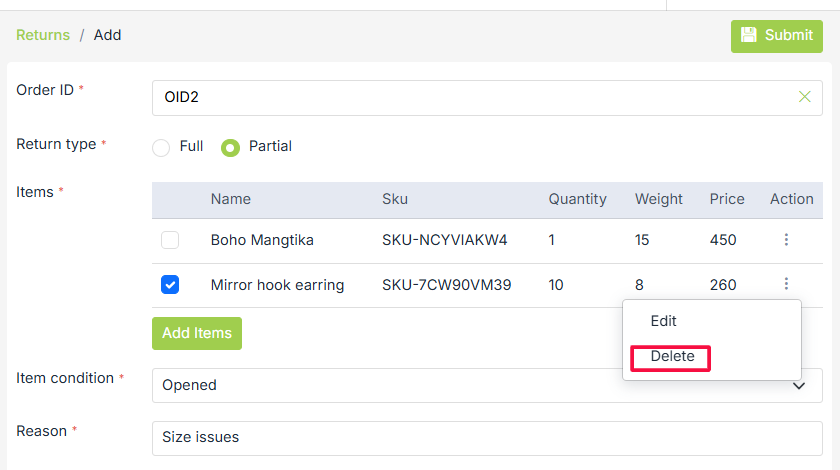The width and height of the screenshot is (840, 470).
Task: Go to the Returns breadcrumb link
Action: 43,35
